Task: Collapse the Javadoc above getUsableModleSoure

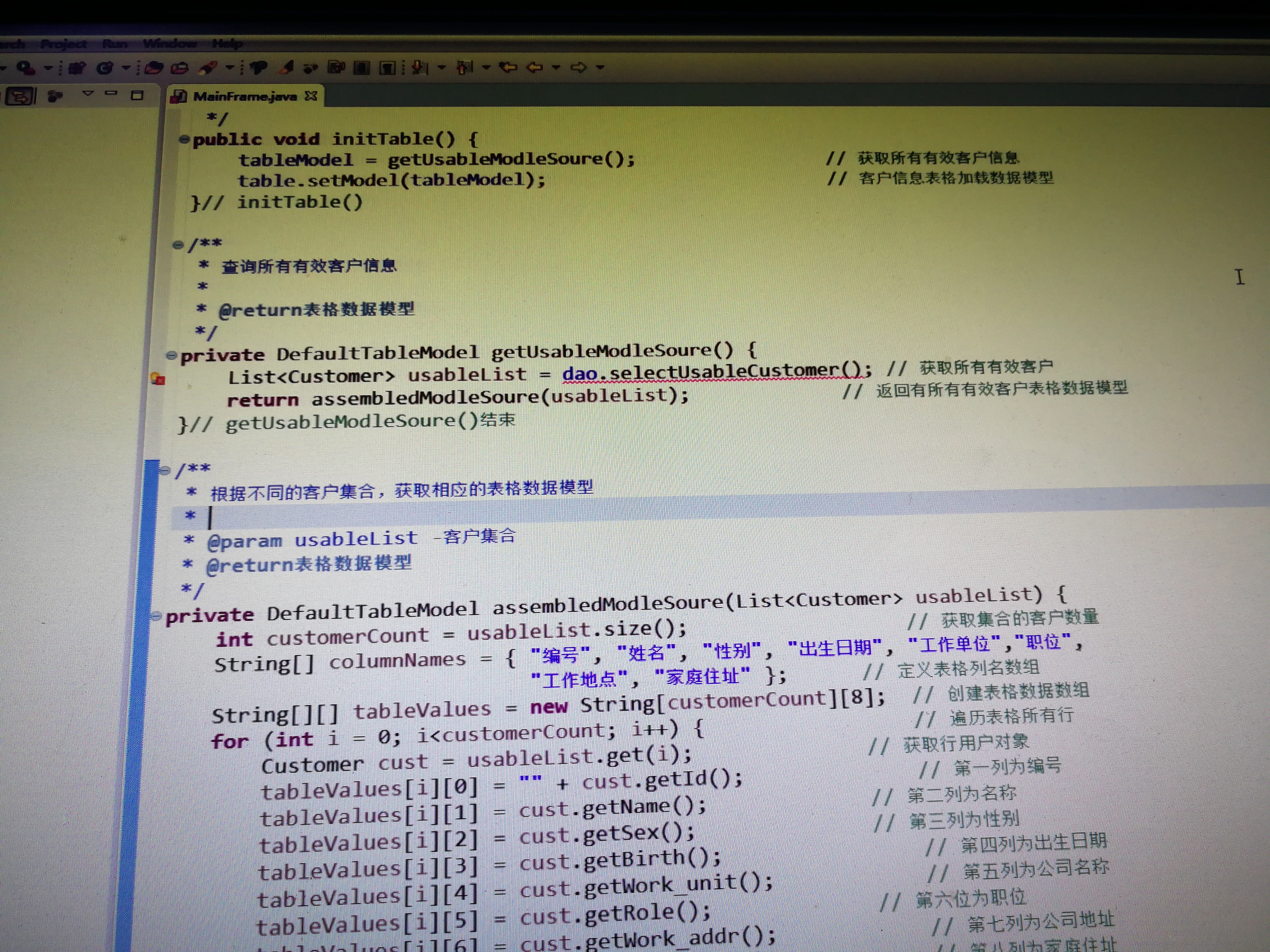Action: [179, 245]
